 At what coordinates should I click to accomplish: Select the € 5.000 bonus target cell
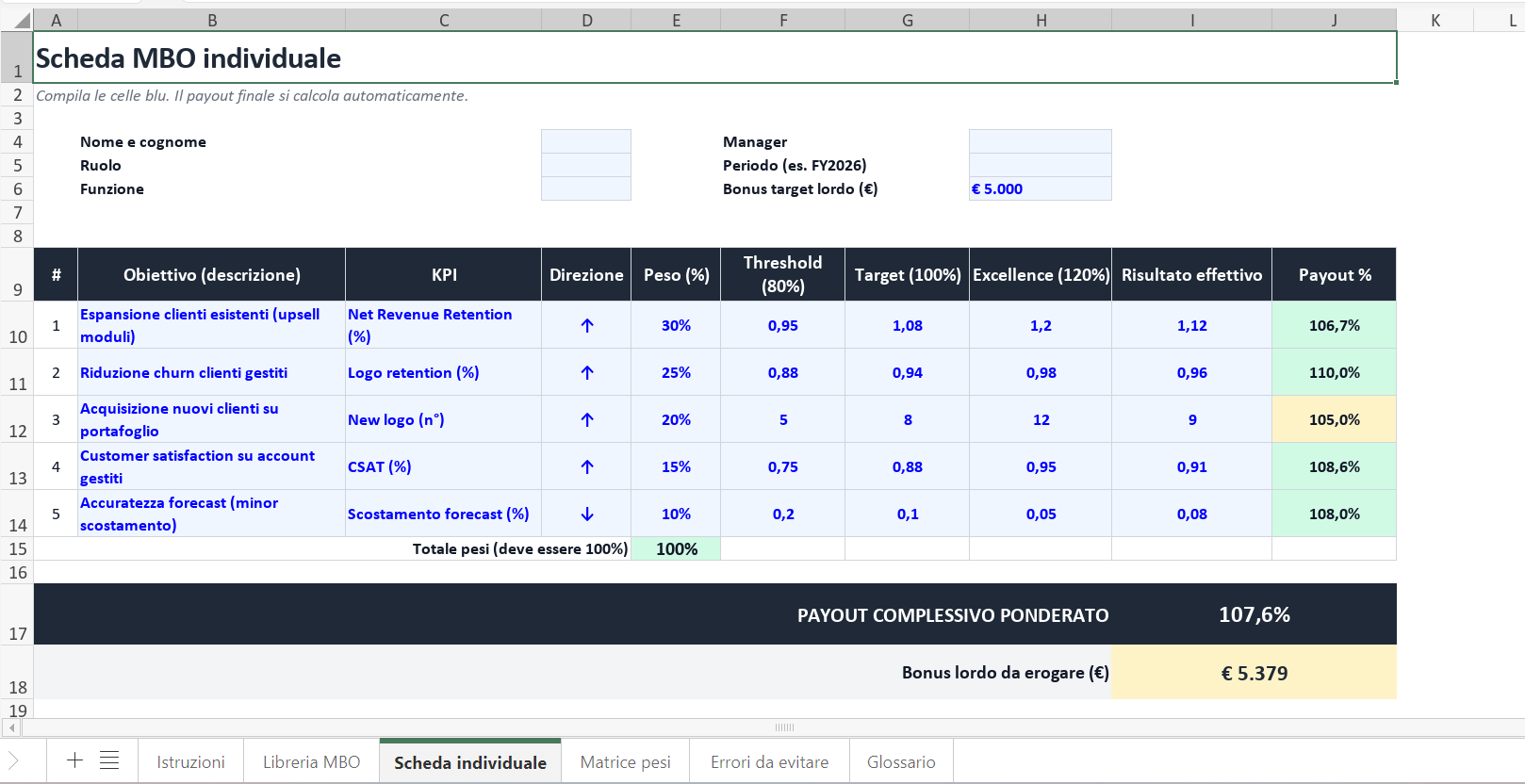point(1041,188)
